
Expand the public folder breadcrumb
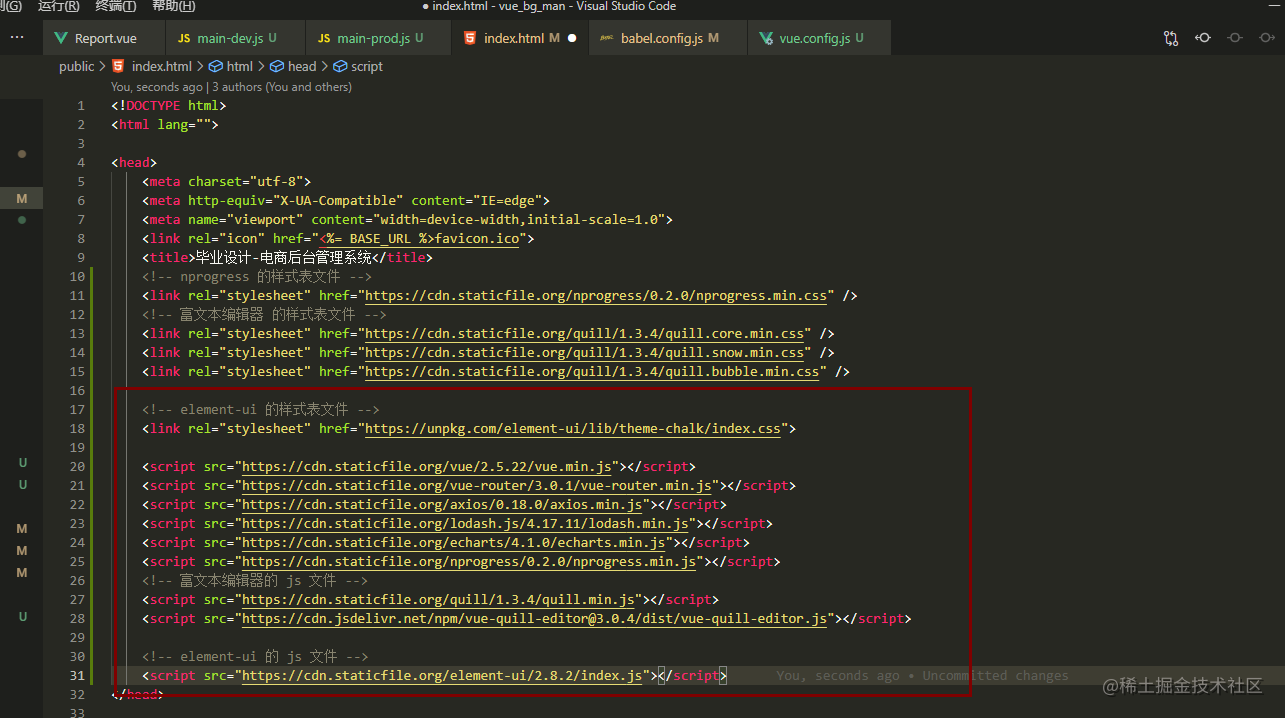point(76,66)
